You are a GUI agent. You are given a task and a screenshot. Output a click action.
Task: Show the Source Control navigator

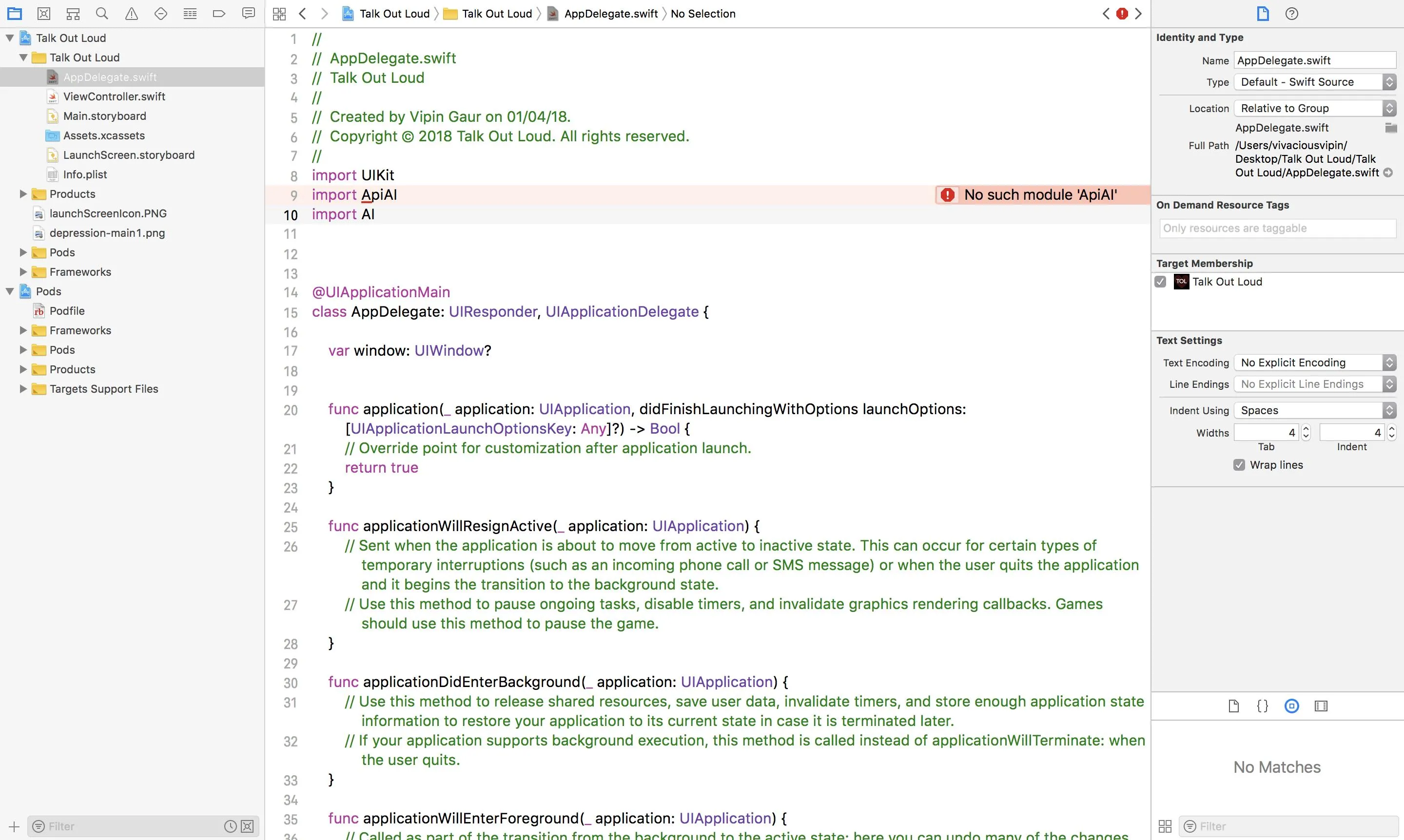tap(43, 14)
